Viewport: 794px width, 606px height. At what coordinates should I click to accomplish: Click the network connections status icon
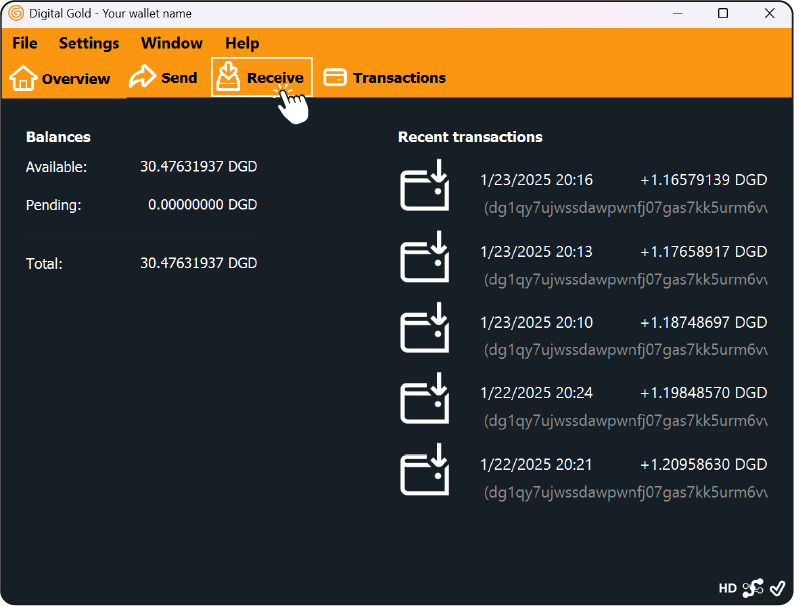753,588
